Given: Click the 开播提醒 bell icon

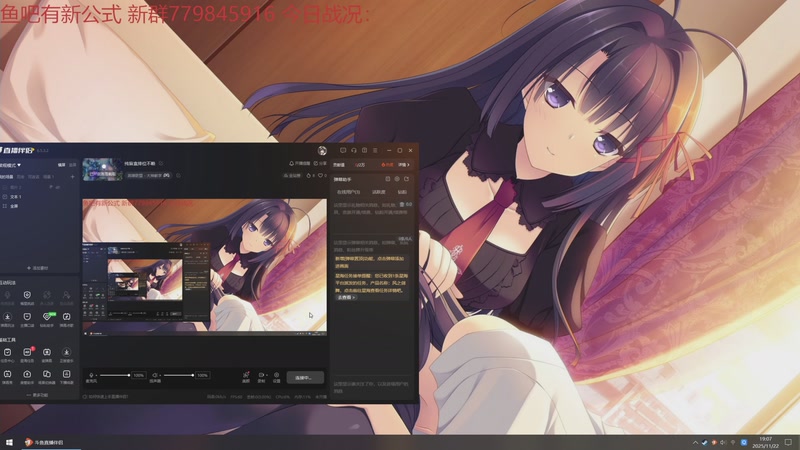Looking at the screenshot, I should [x=299, y=164].
